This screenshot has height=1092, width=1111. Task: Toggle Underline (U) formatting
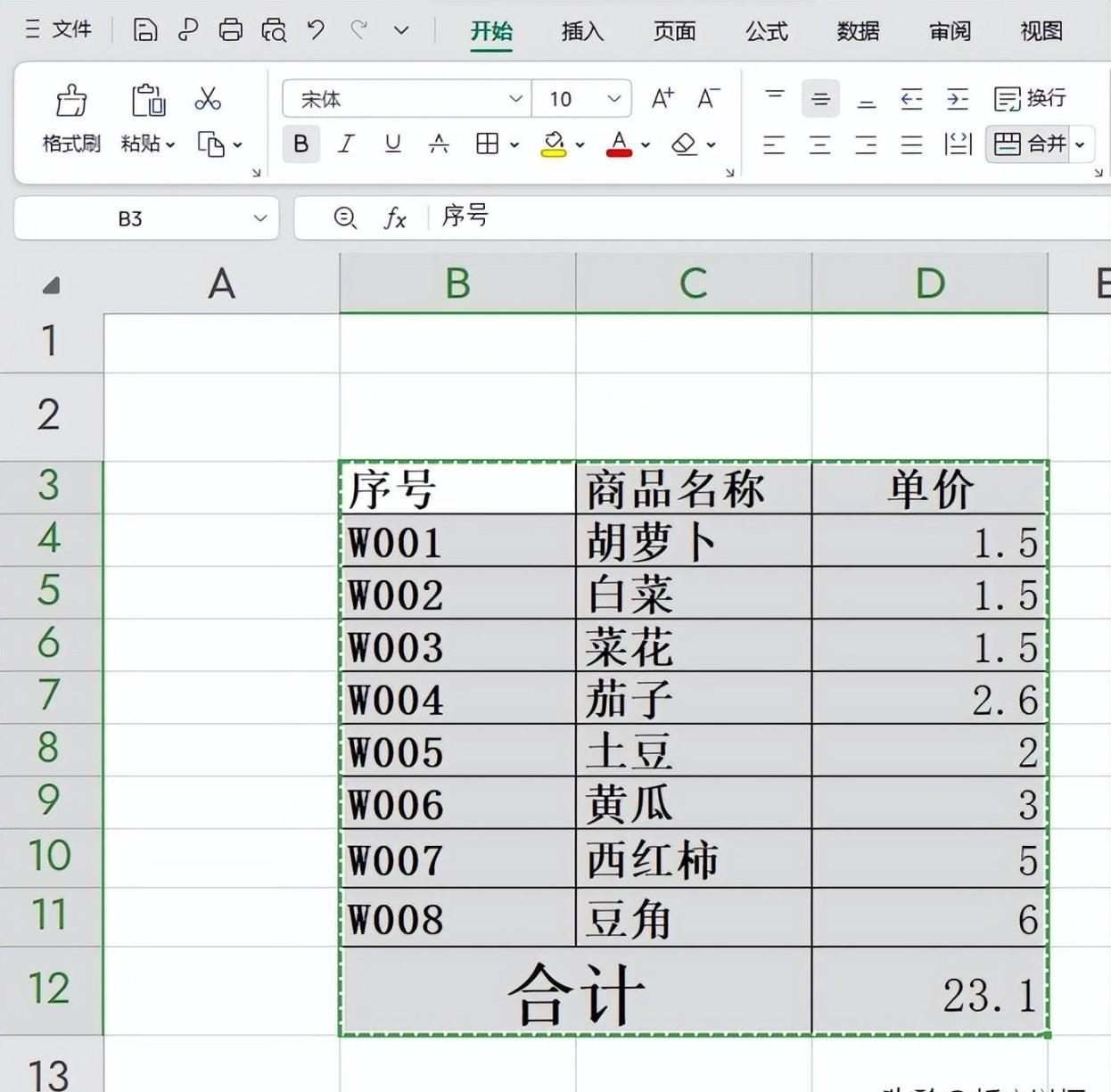392,144
